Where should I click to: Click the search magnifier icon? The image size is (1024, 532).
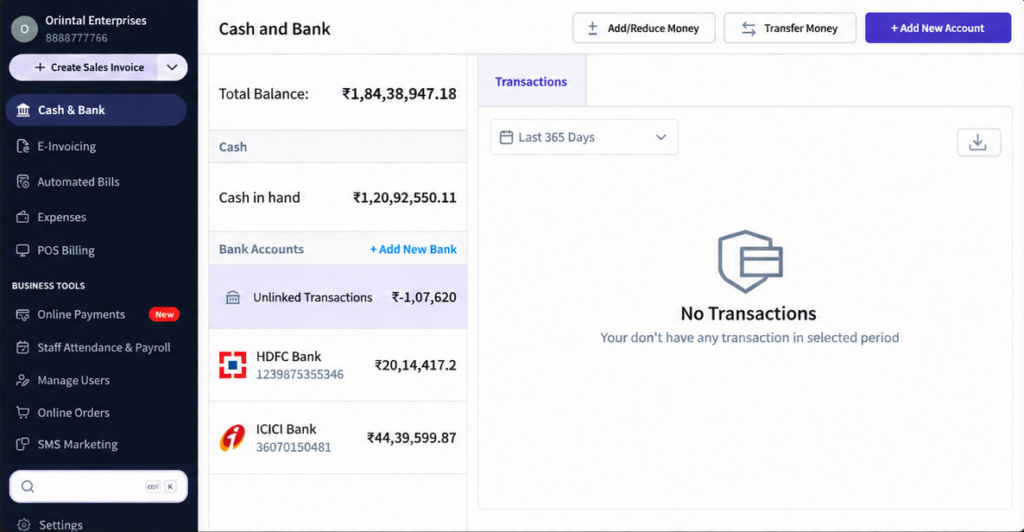27,486
